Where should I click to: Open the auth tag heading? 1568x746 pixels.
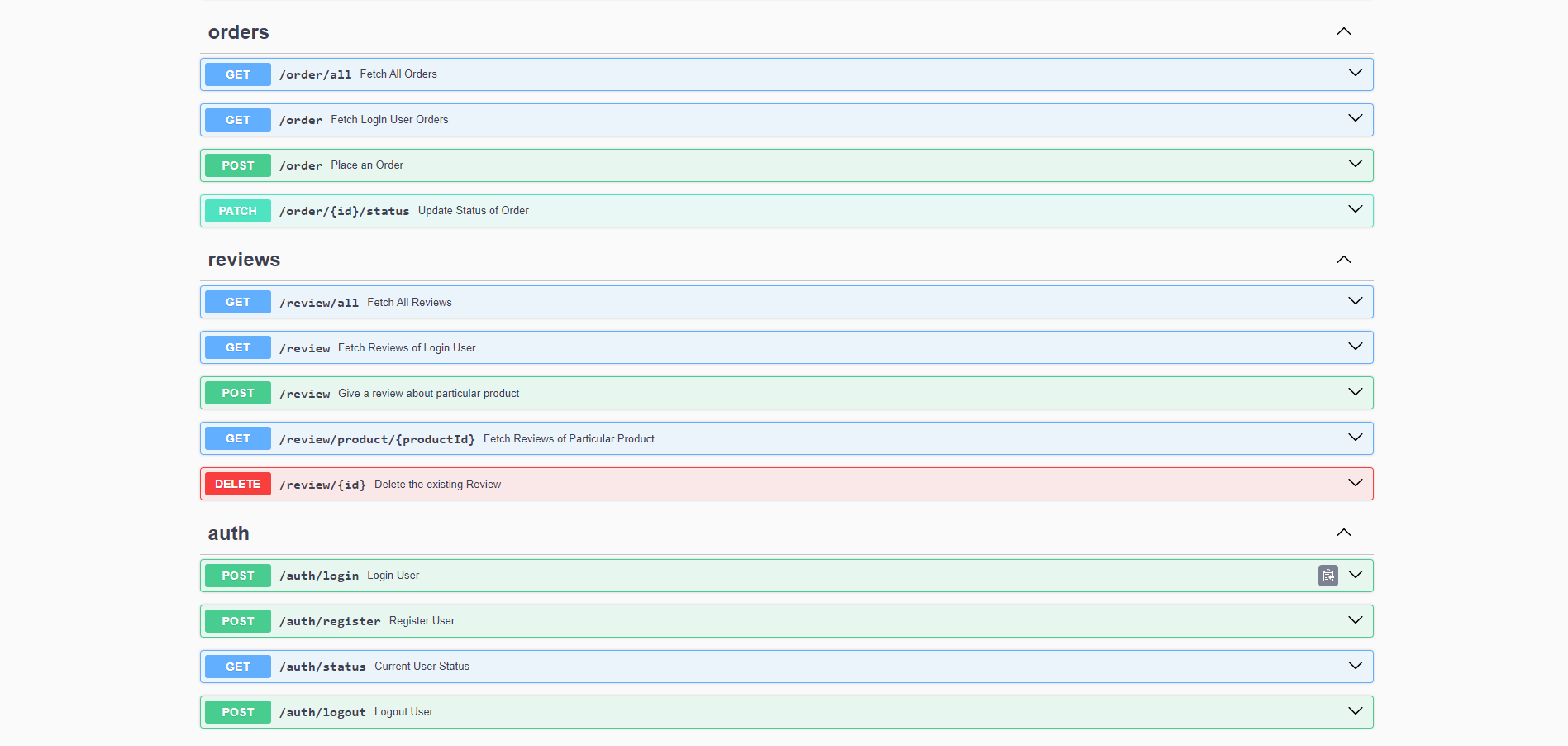click(x=229, y=533)
